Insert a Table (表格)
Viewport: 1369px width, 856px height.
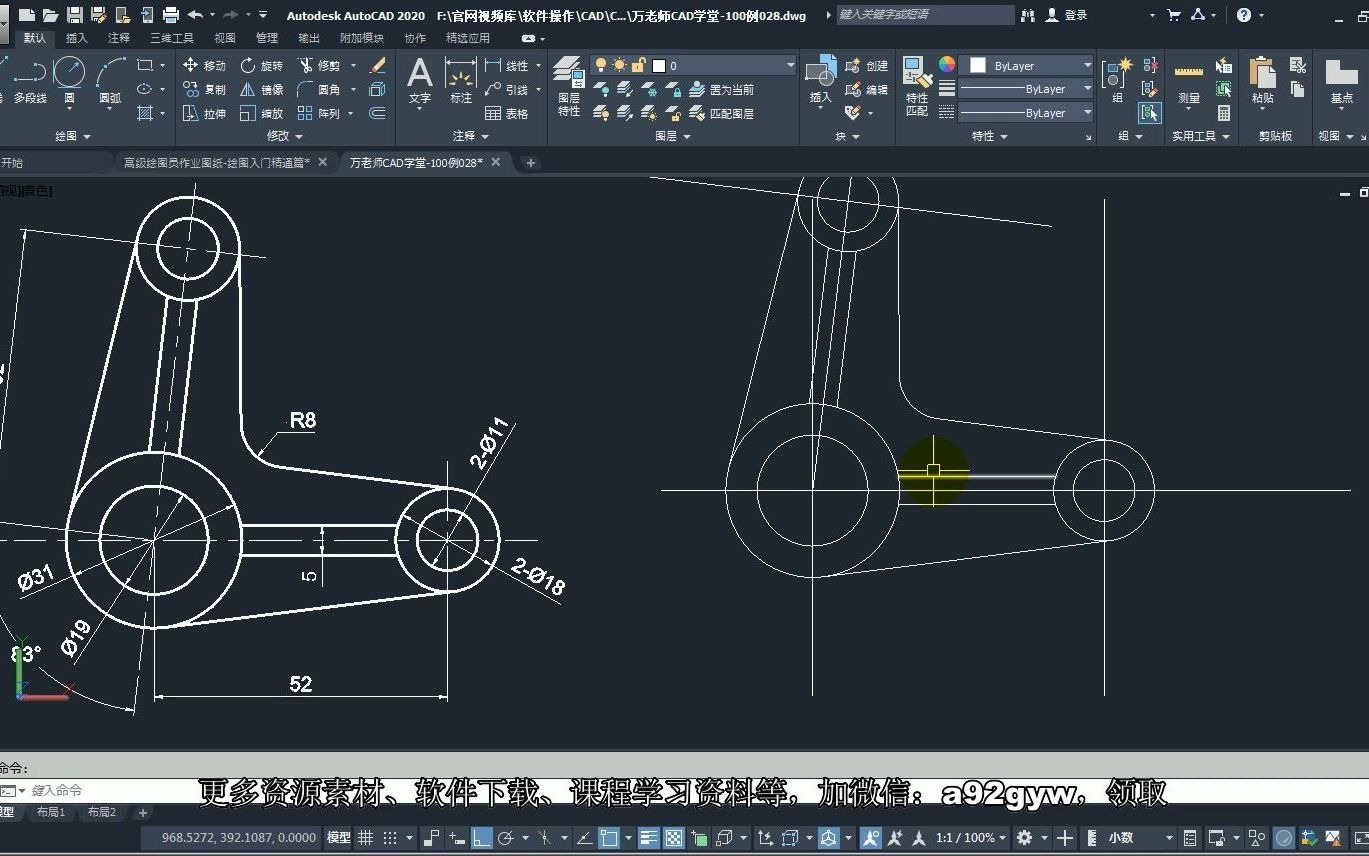(x=507, y=113)
